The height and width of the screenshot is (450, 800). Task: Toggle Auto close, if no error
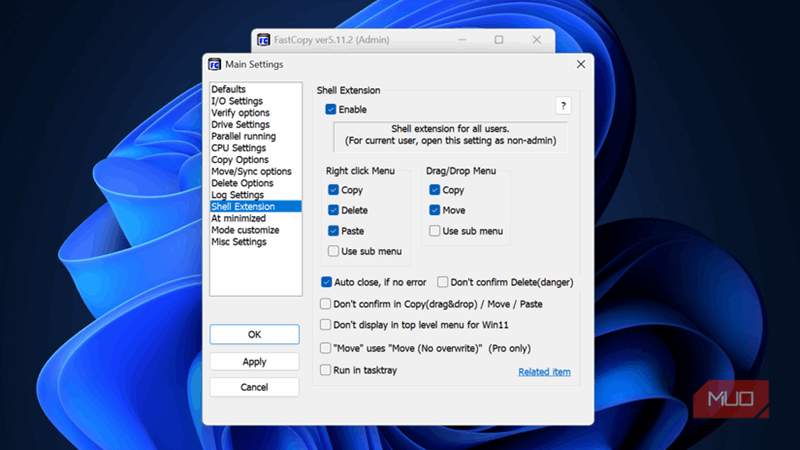327,282
